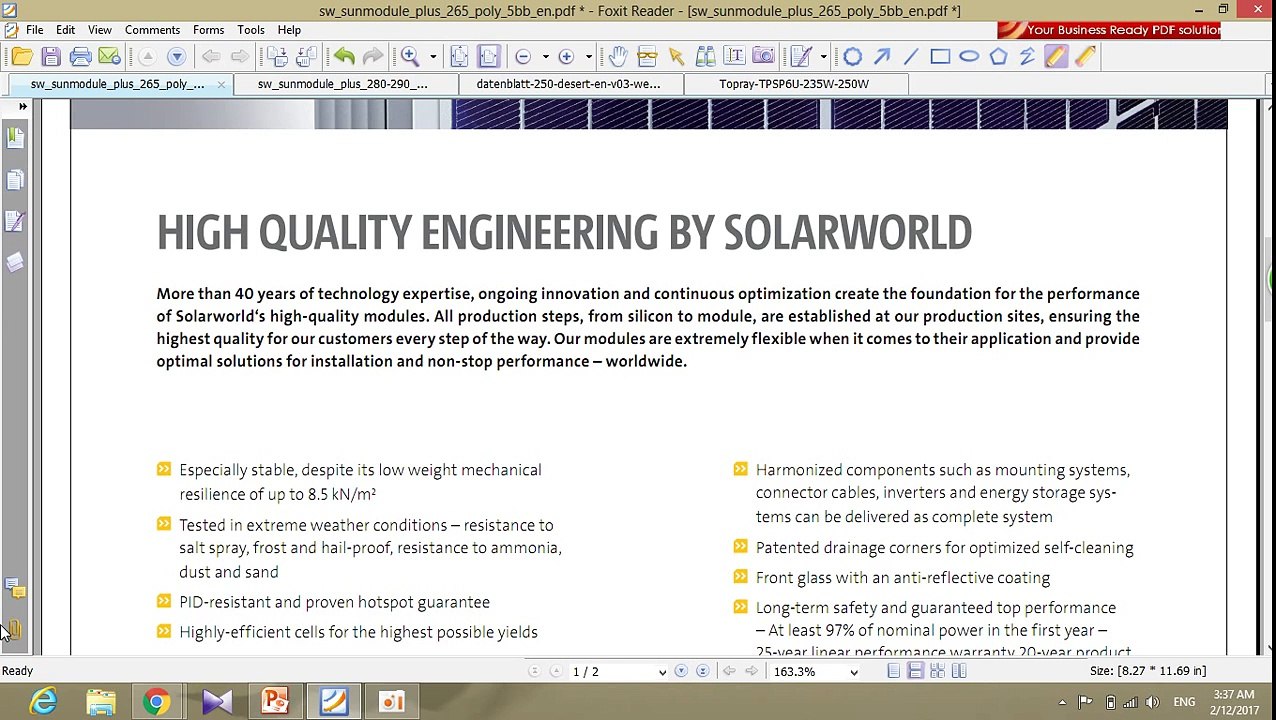The height and width of the screenshot is (720, 1276).
Task: Expand the navigation panel arrow
Action: [22, 106]
